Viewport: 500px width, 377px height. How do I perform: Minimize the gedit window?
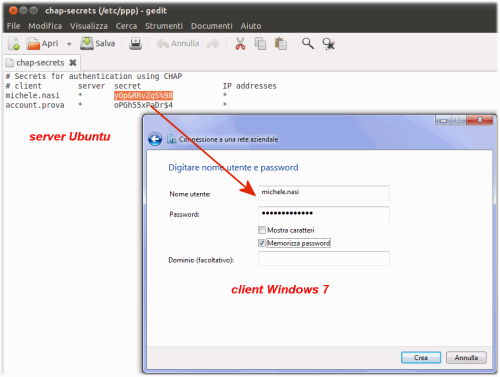(x=23, y=11)
